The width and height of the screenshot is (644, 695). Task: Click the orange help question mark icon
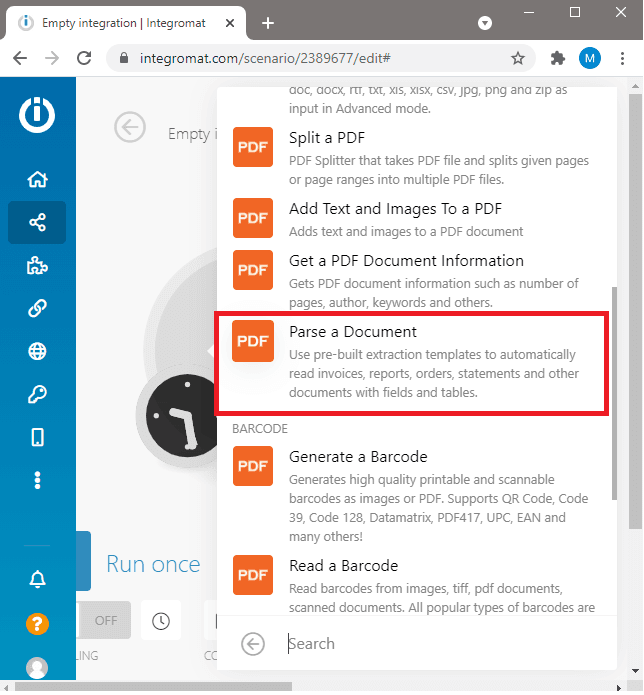click(x=37, y=624)
